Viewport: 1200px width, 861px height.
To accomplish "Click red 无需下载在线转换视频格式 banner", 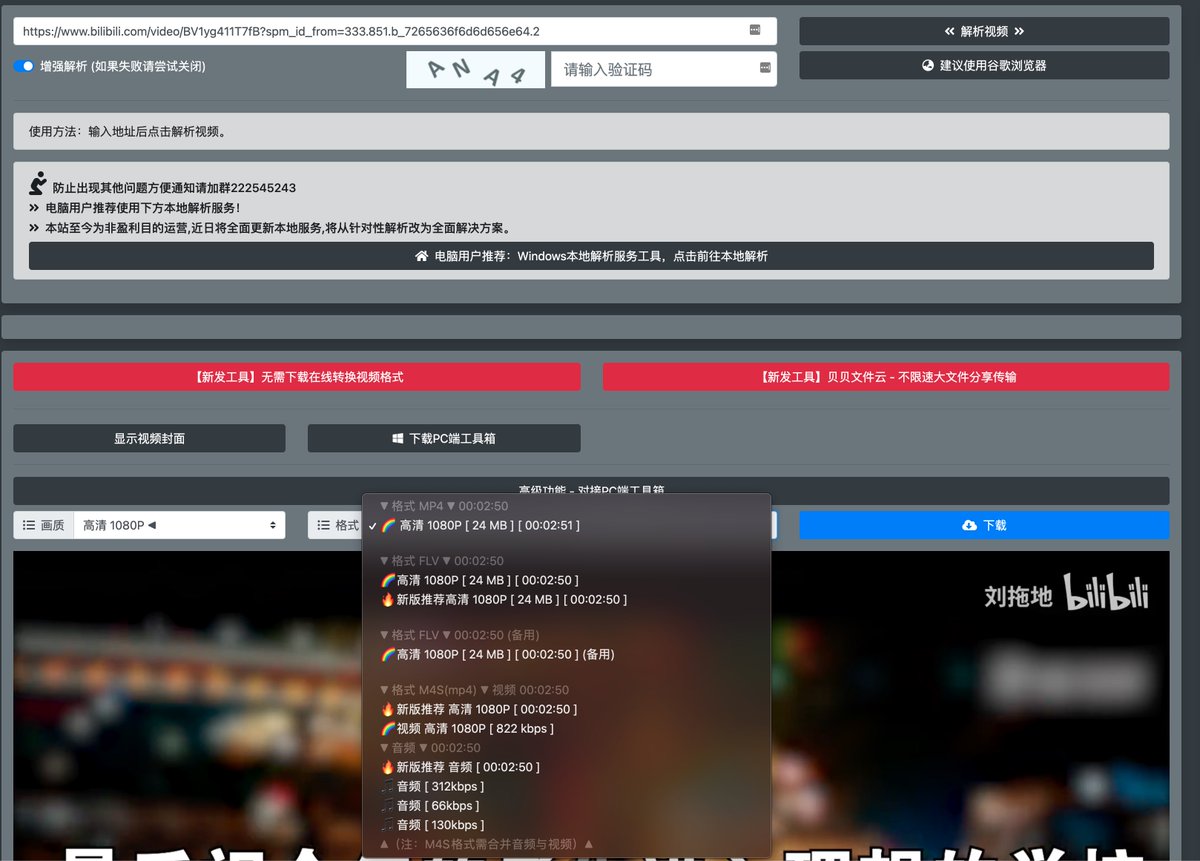I will point(297,377).
